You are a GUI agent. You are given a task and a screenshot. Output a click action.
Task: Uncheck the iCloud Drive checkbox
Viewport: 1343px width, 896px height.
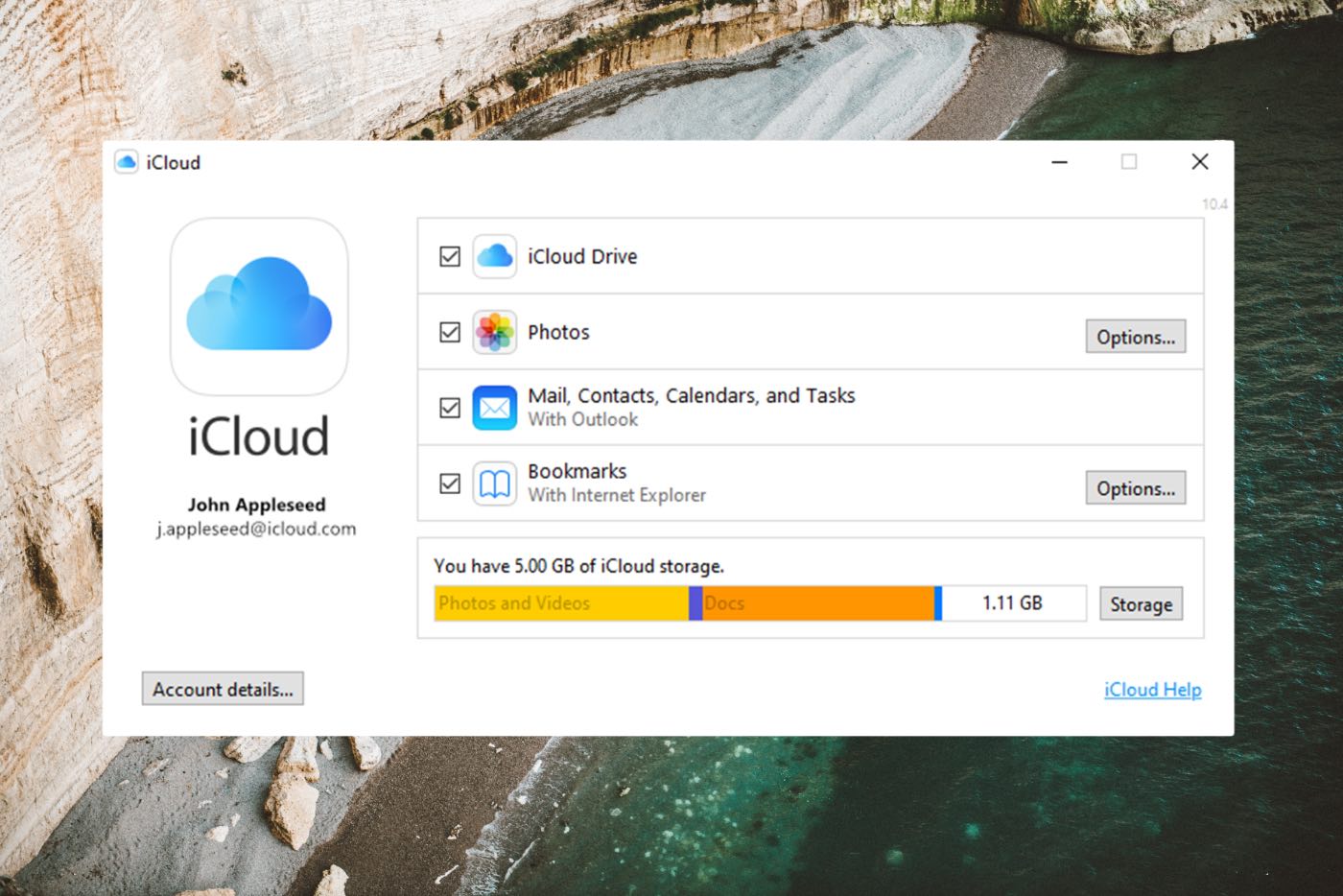tap(450, 256)
